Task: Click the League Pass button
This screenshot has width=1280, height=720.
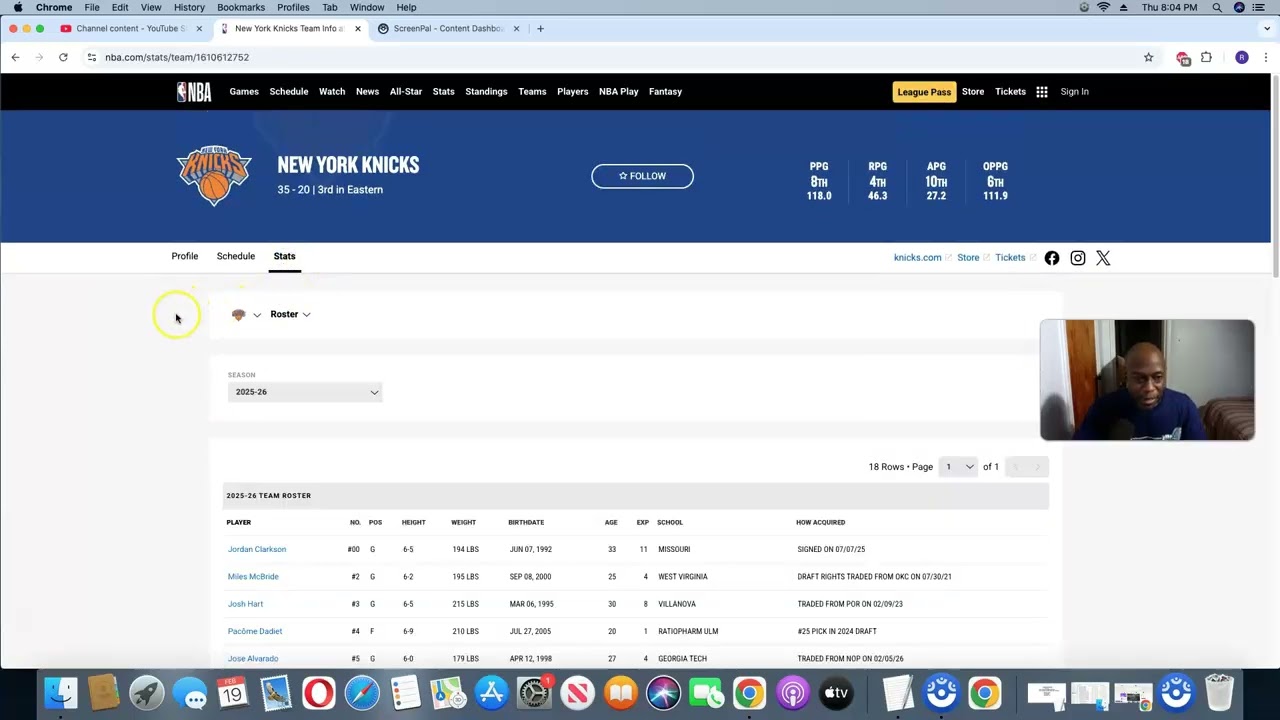Action: 924,92
